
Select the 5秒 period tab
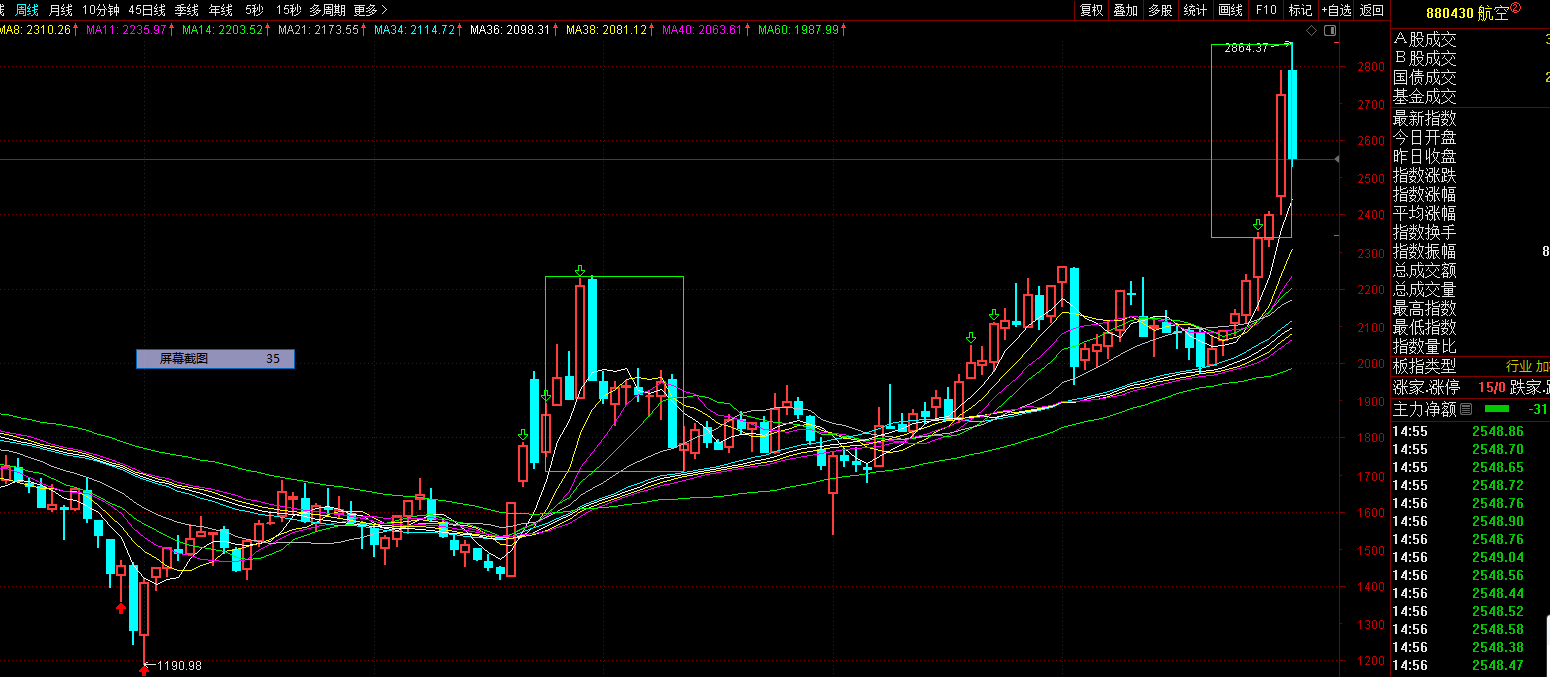tap(255, 10)
